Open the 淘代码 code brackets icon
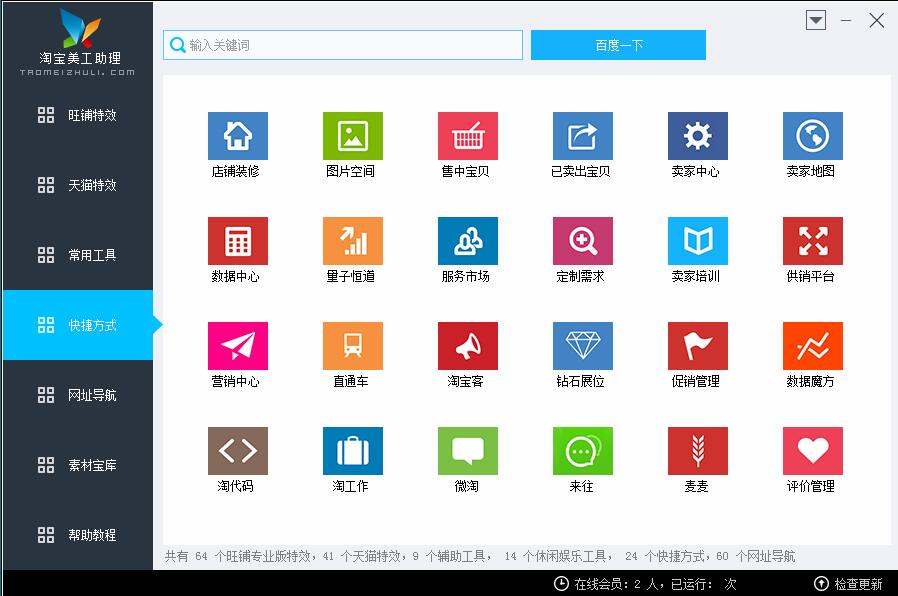The image size is (898, 596). pyautogui.click(x=238, y=451)
